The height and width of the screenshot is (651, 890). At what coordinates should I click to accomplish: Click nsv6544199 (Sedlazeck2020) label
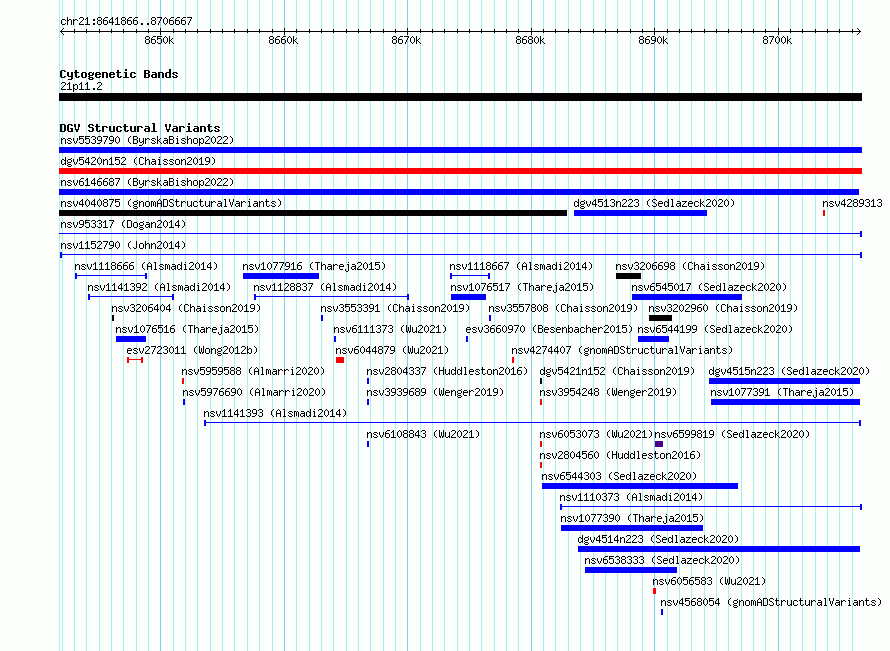715,329
